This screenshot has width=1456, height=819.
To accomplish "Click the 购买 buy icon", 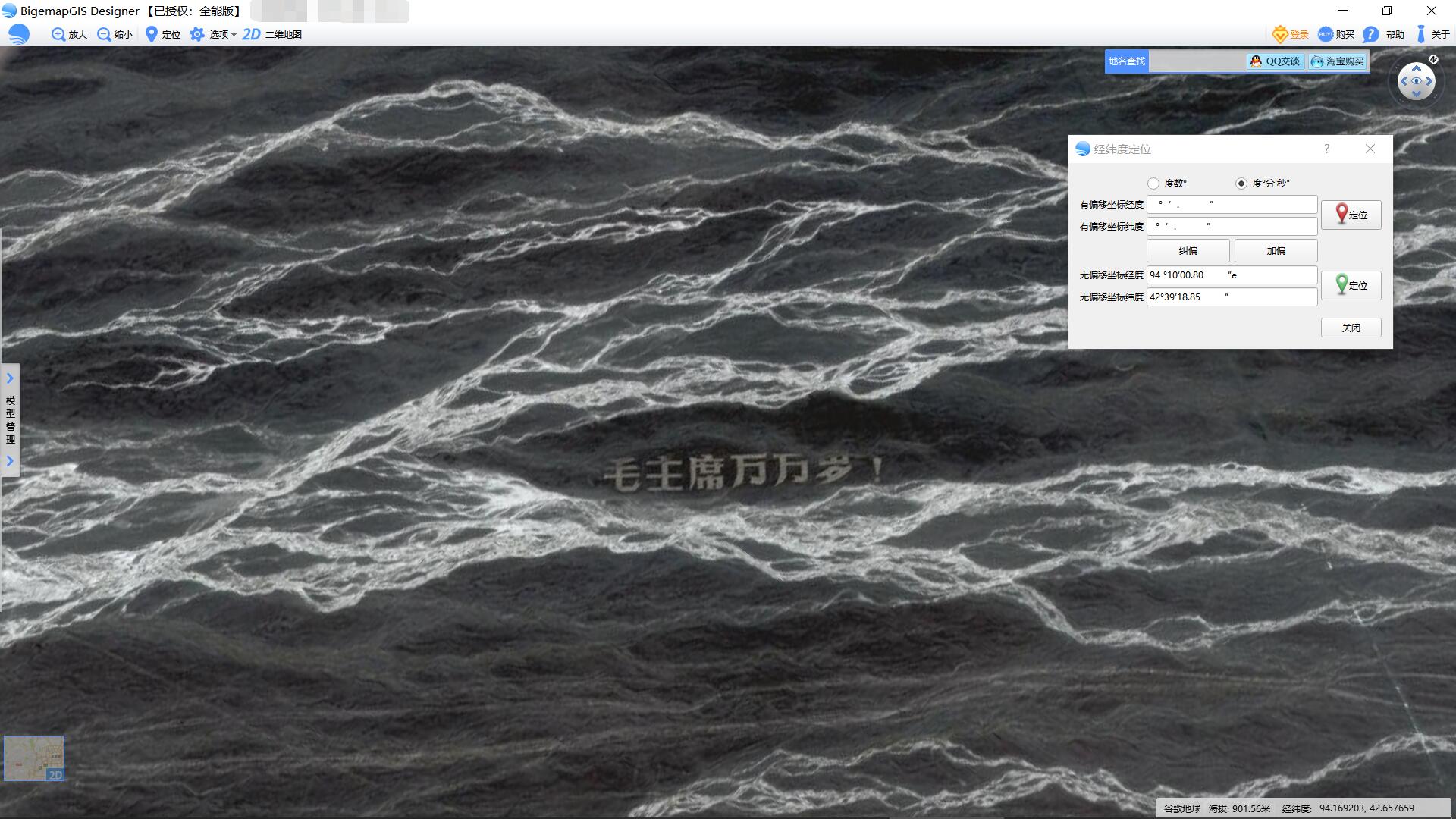I will (1326, 34).
